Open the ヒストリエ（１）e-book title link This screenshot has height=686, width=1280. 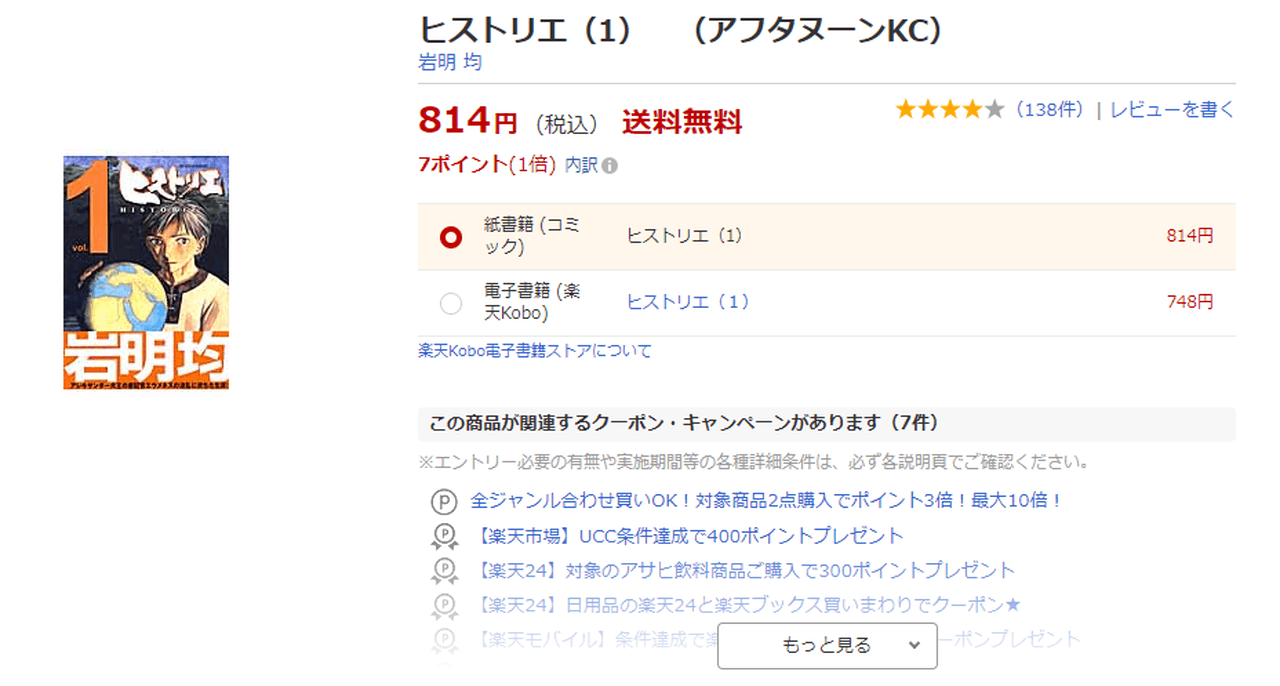tap(687, 302)
